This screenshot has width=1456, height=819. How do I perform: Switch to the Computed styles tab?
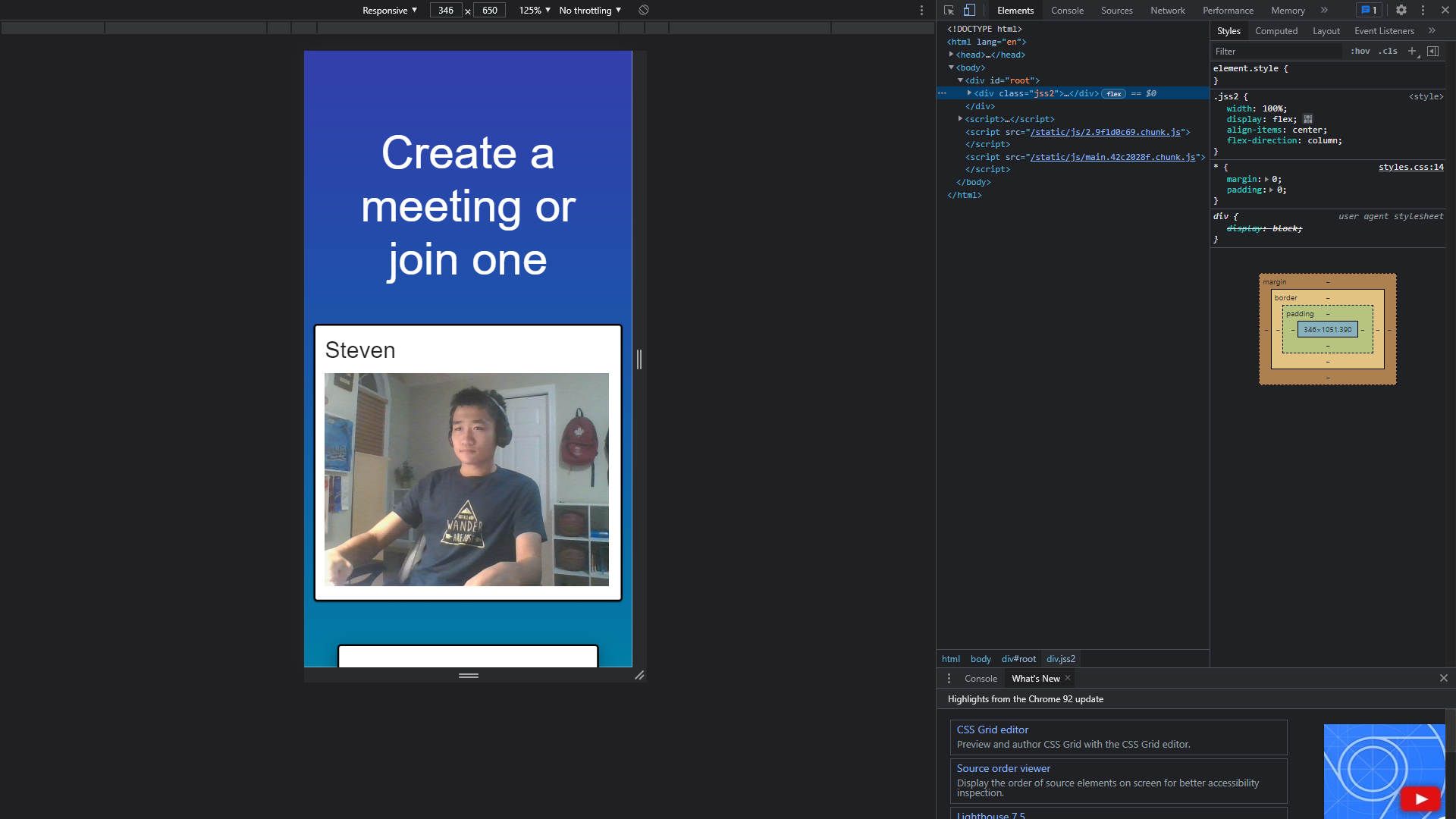1276,31
